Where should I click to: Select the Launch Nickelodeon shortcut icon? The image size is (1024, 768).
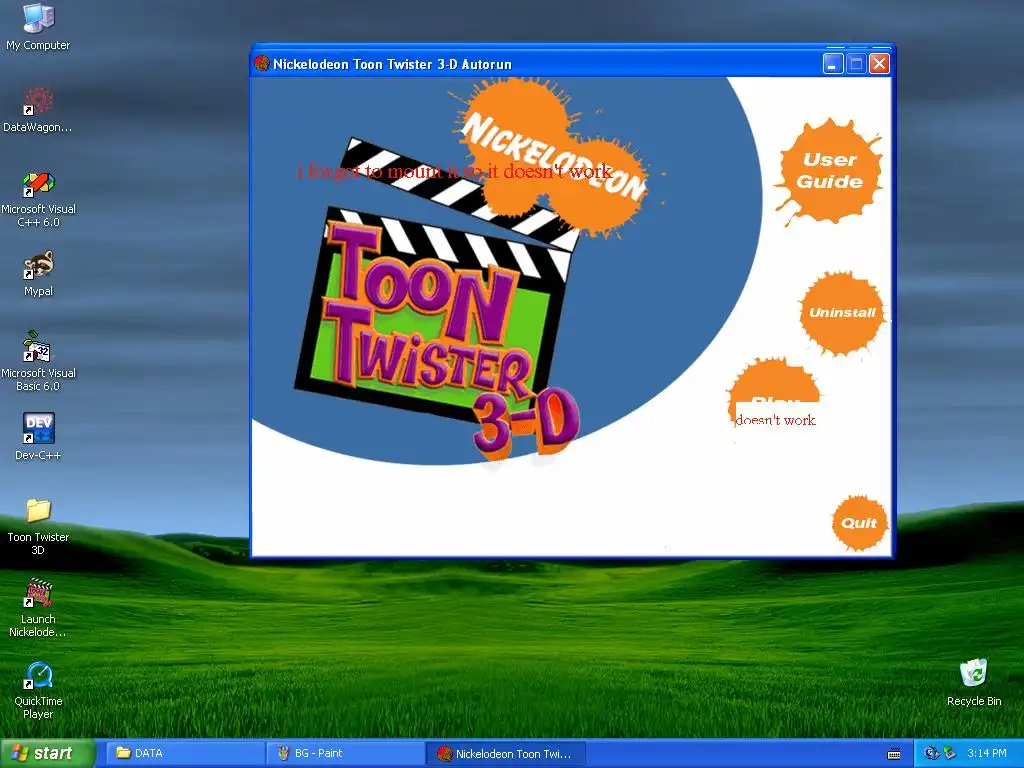38,607
